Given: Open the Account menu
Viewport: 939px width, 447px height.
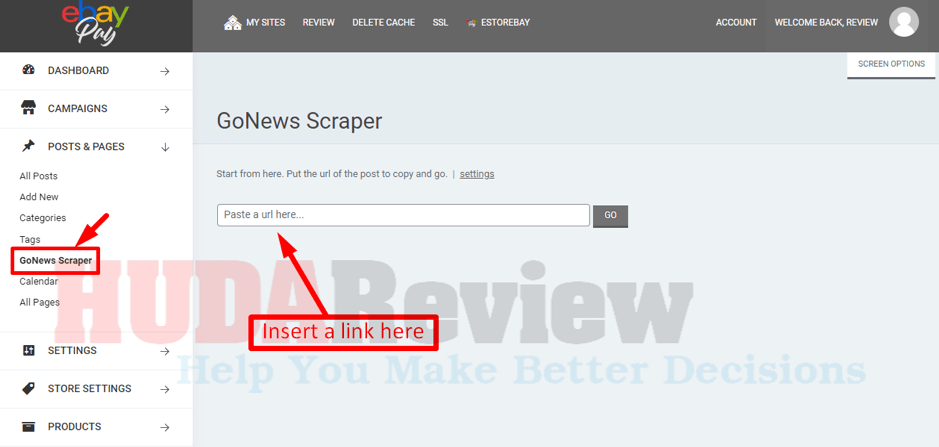Looking at the screenshot, I should [736, 23].
